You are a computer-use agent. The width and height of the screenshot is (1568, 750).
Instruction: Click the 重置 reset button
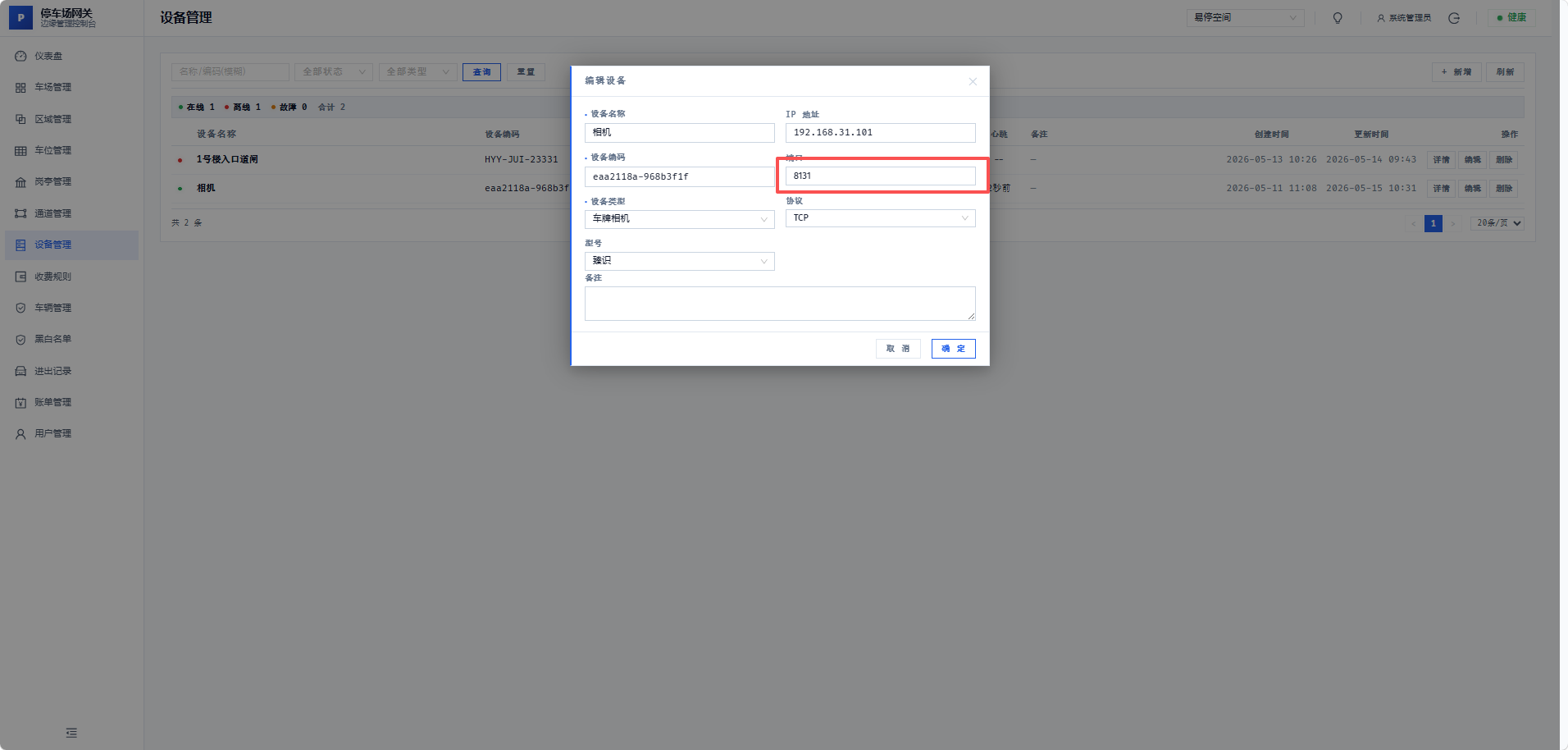526,72
